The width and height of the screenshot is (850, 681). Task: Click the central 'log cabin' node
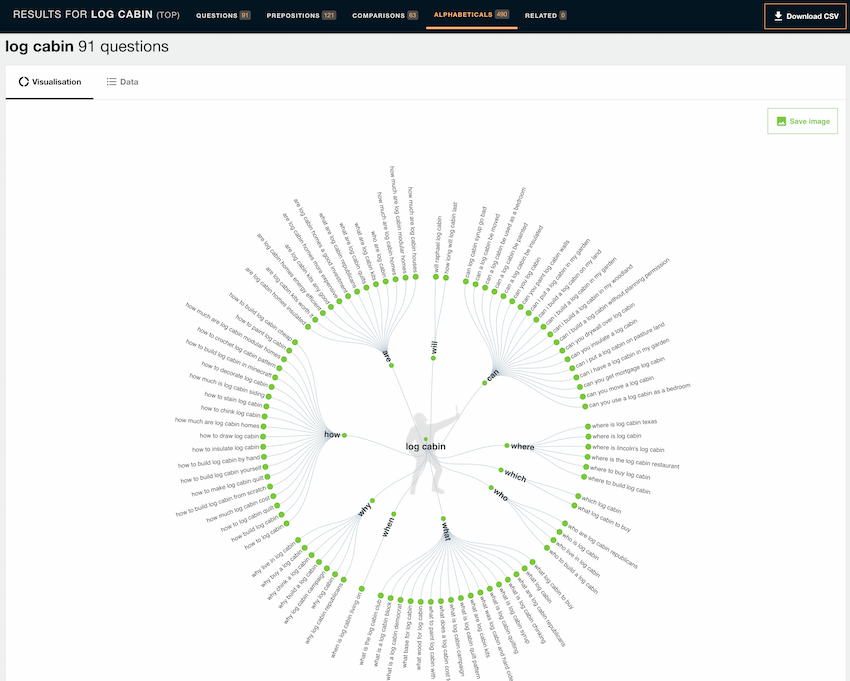coord(426,446)
